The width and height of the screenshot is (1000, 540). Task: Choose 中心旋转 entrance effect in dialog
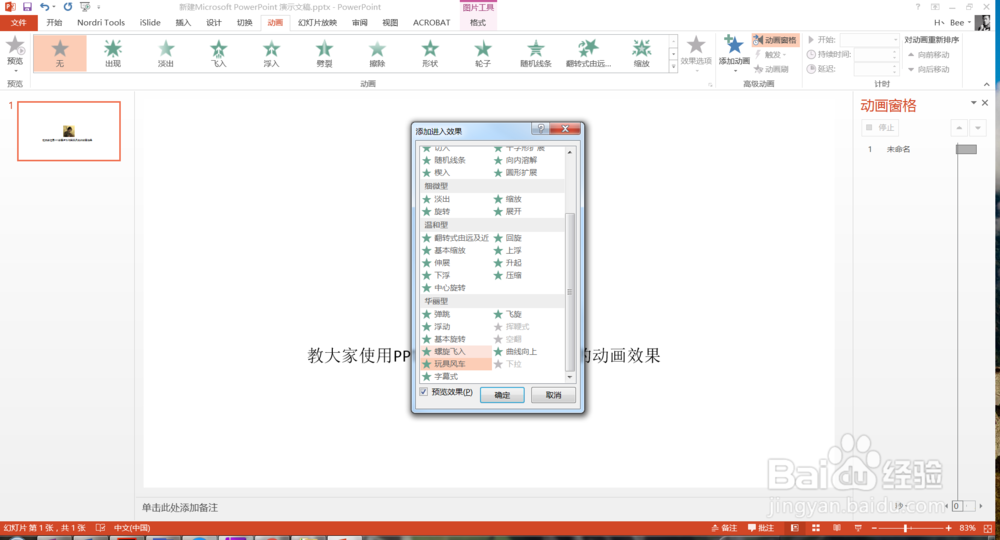[444, 288]
